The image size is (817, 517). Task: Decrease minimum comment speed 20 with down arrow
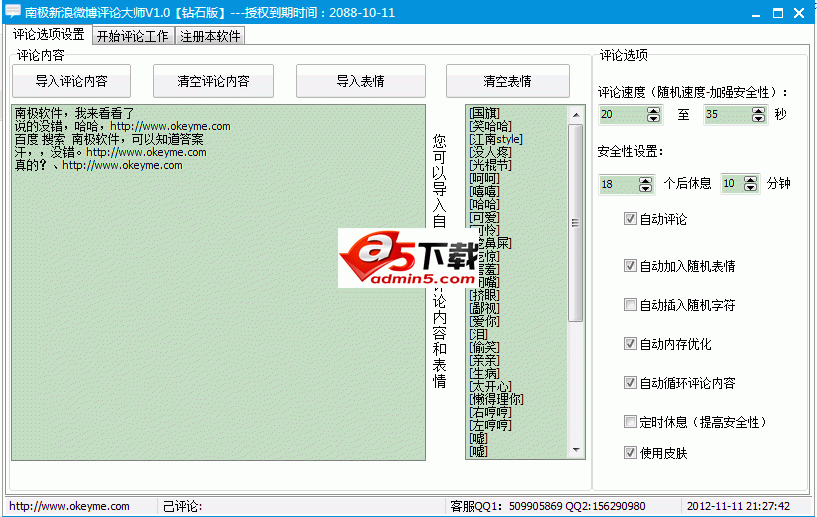[x=653, y=119]
